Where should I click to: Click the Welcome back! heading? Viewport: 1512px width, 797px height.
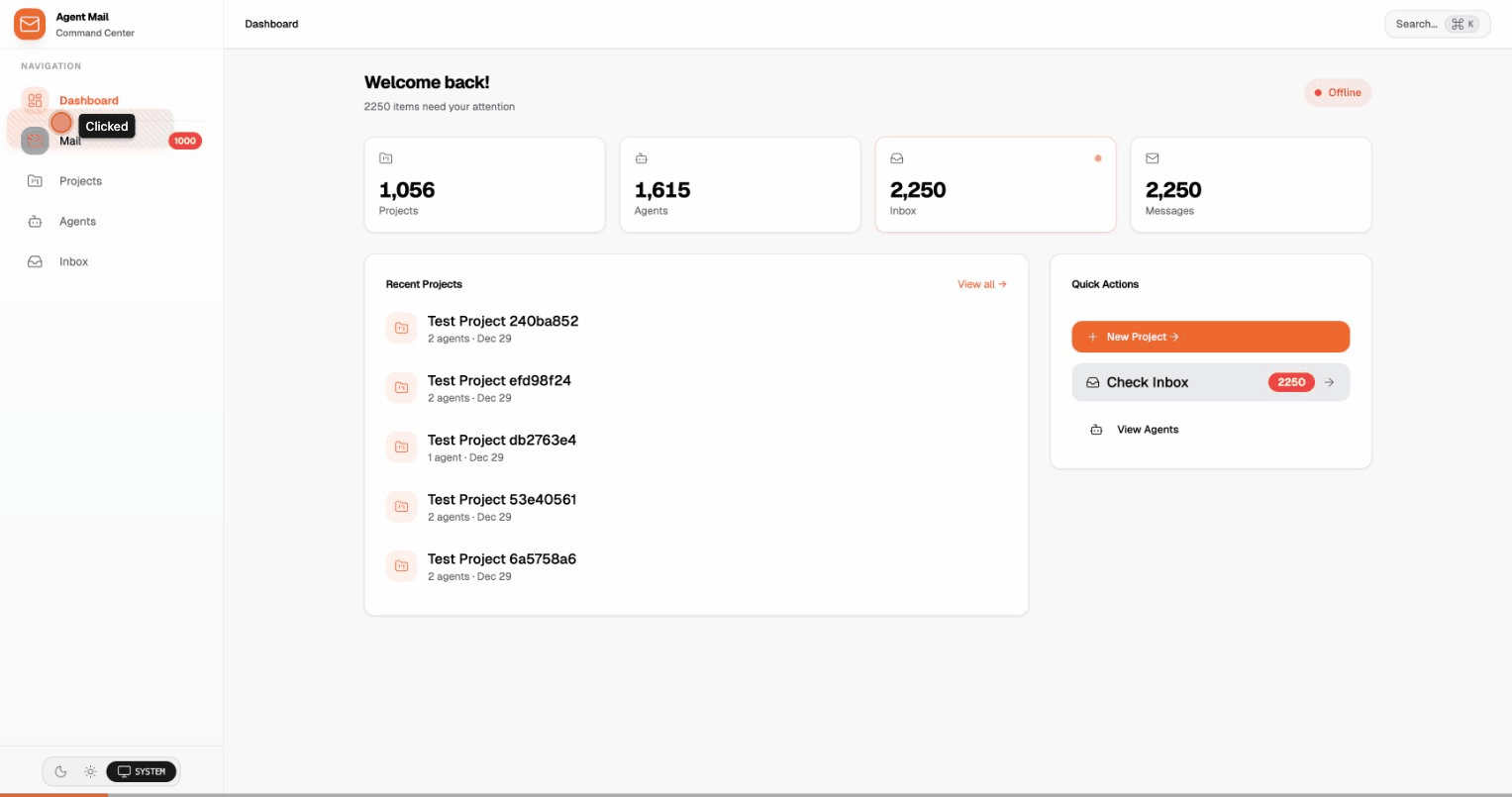(x=427, y=82)
